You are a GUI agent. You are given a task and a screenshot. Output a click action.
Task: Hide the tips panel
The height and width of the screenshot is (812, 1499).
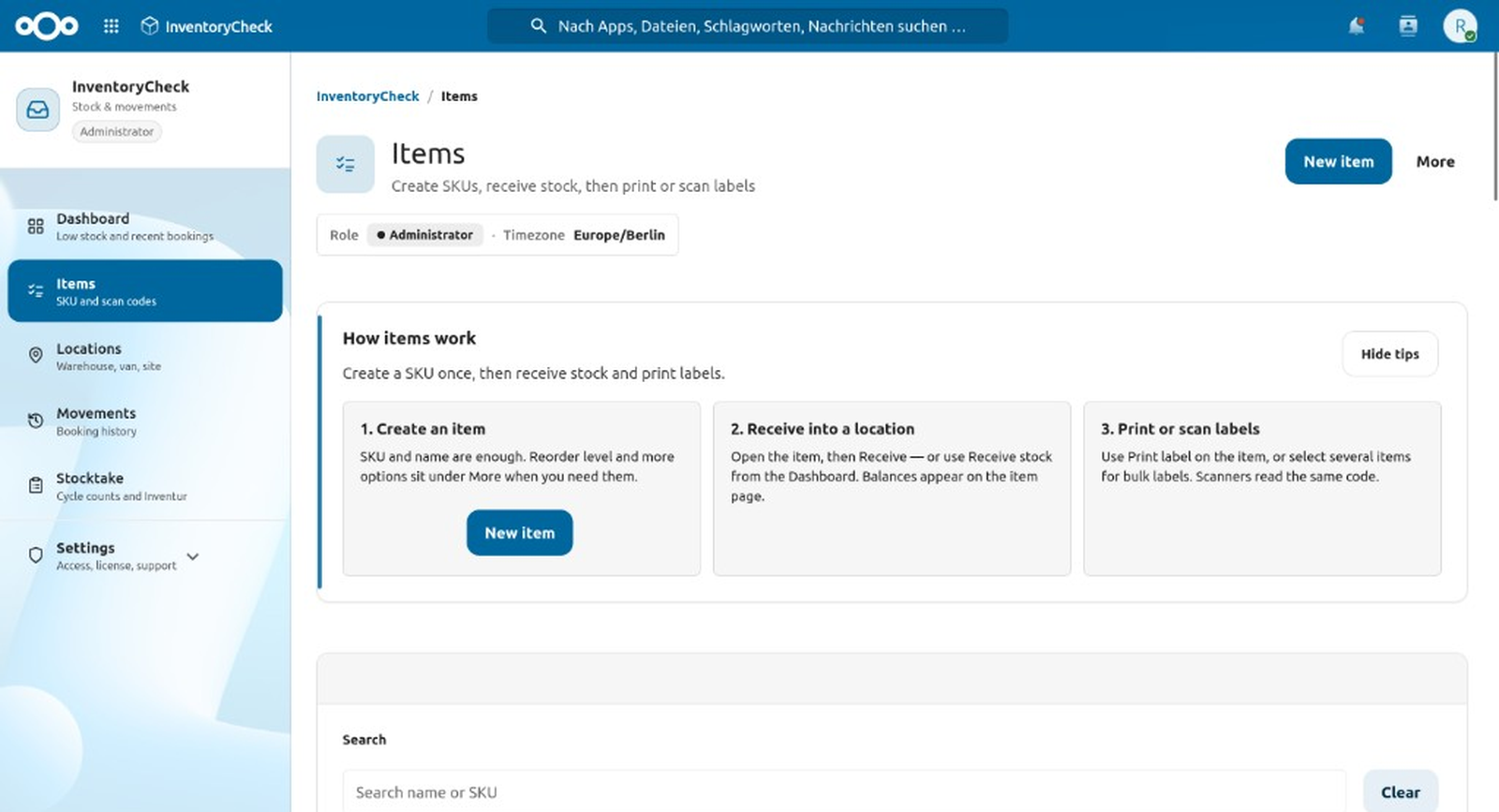click(1389, 354)
